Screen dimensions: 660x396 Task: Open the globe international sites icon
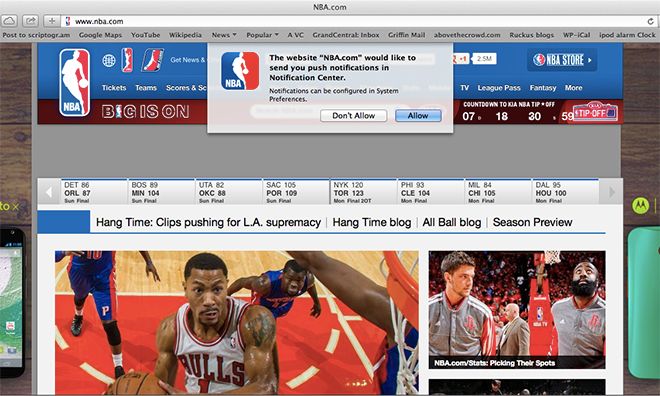[x=109, y=61]
